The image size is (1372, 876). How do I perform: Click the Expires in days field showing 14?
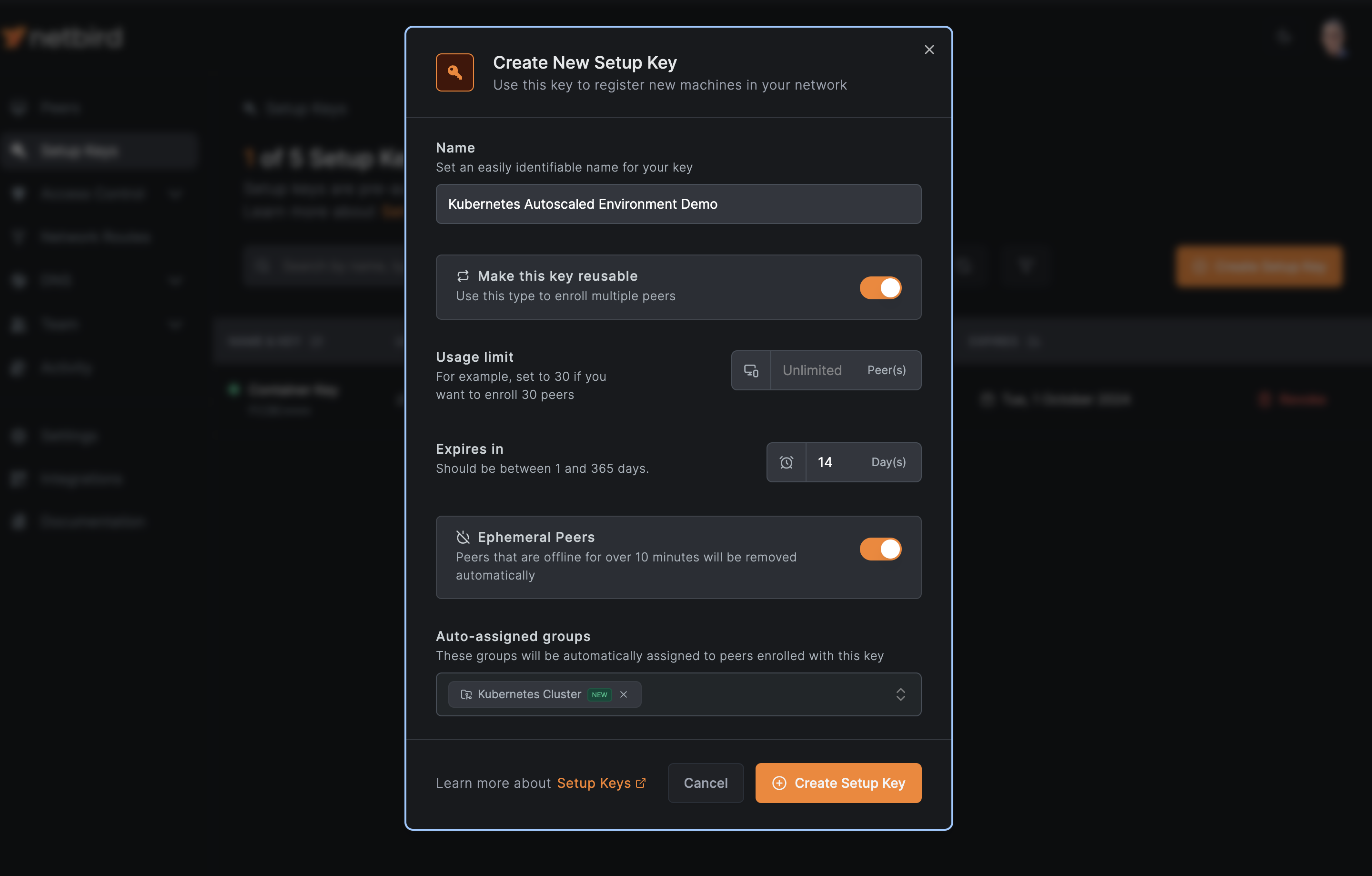coord(835,462)
